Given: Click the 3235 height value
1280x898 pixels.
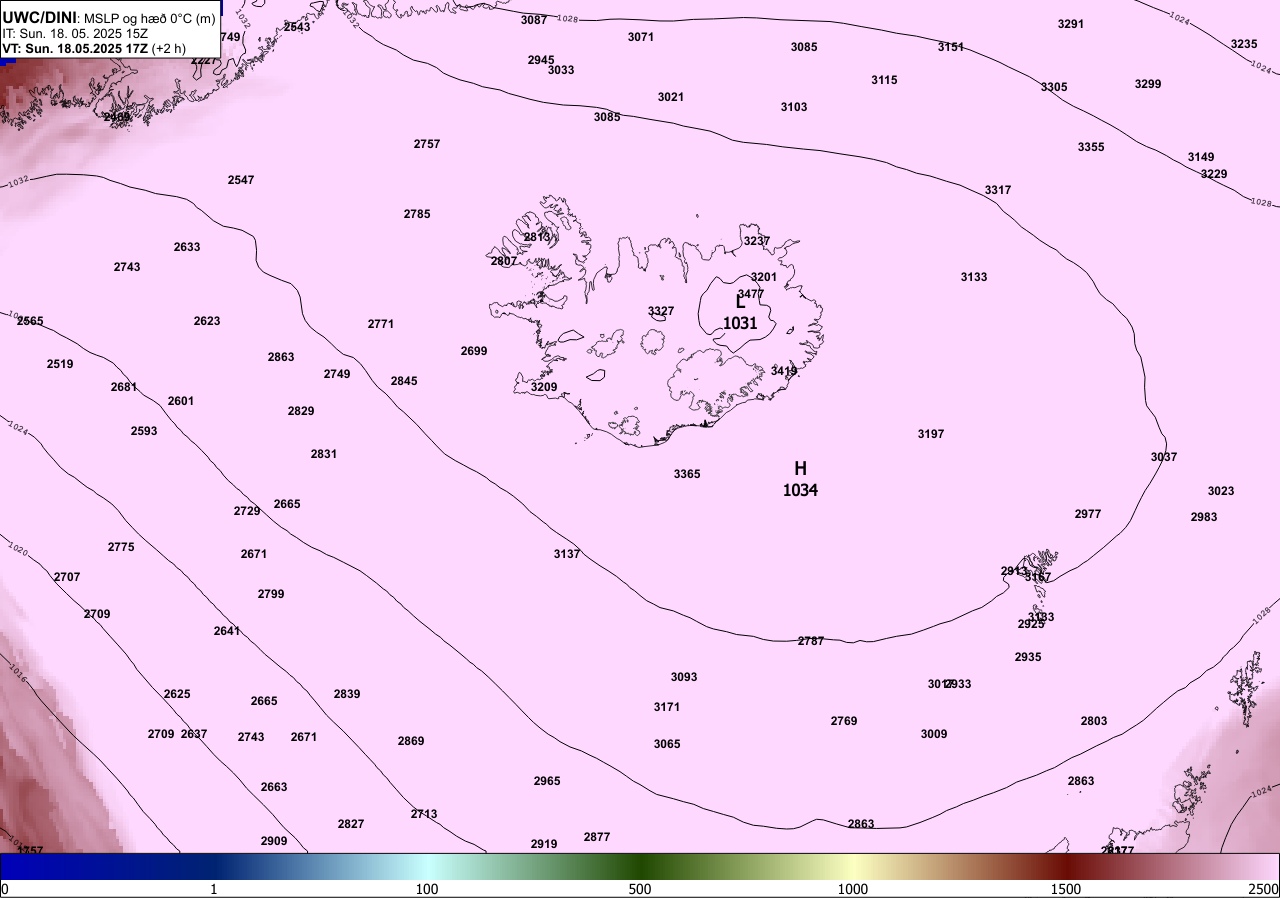Looking at the screenshot, I should click(x=1244, y=44).
